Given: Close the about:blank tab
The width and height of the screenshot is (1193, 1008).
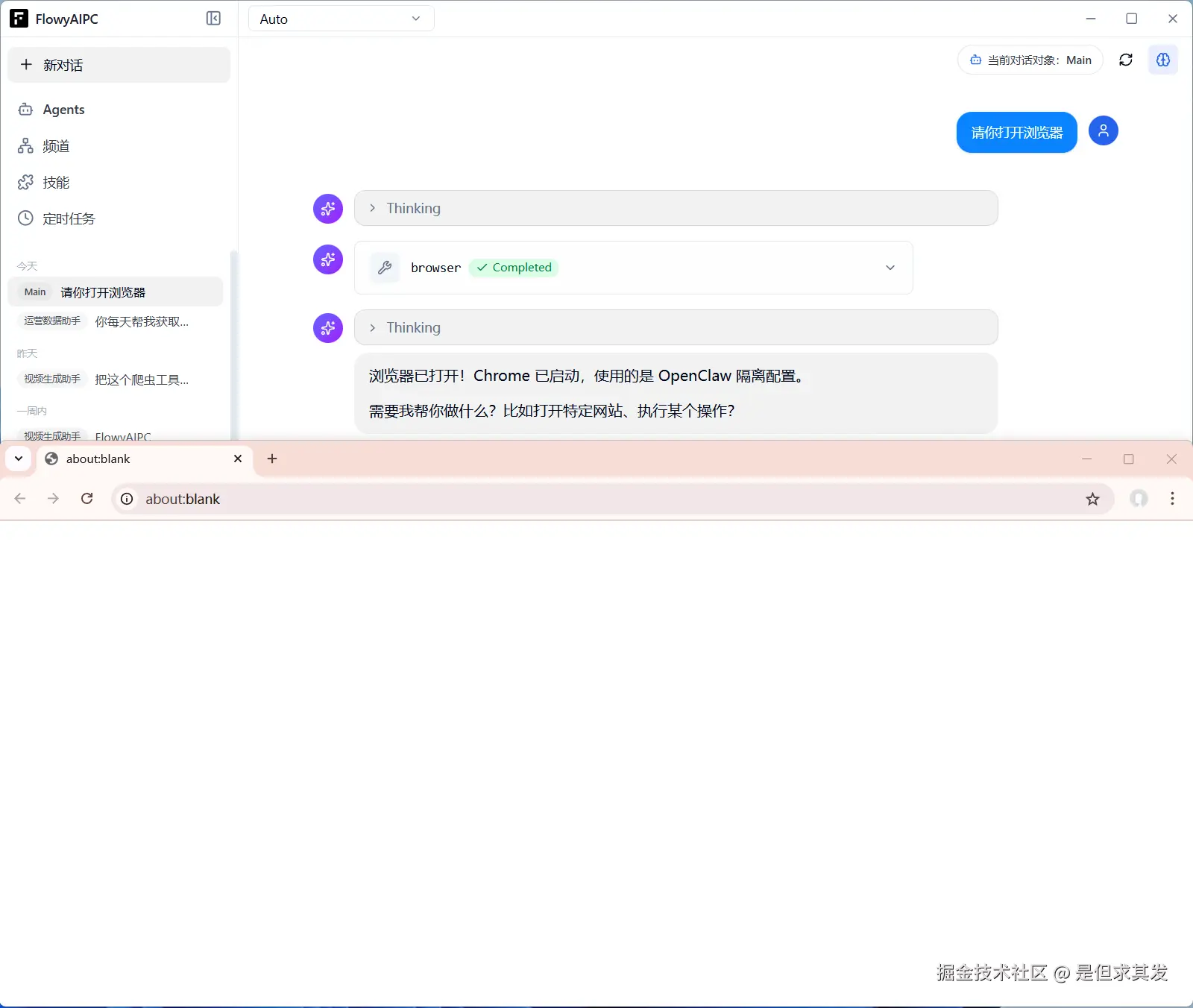Looking at the screenshot, I should [x=238, y=459].
